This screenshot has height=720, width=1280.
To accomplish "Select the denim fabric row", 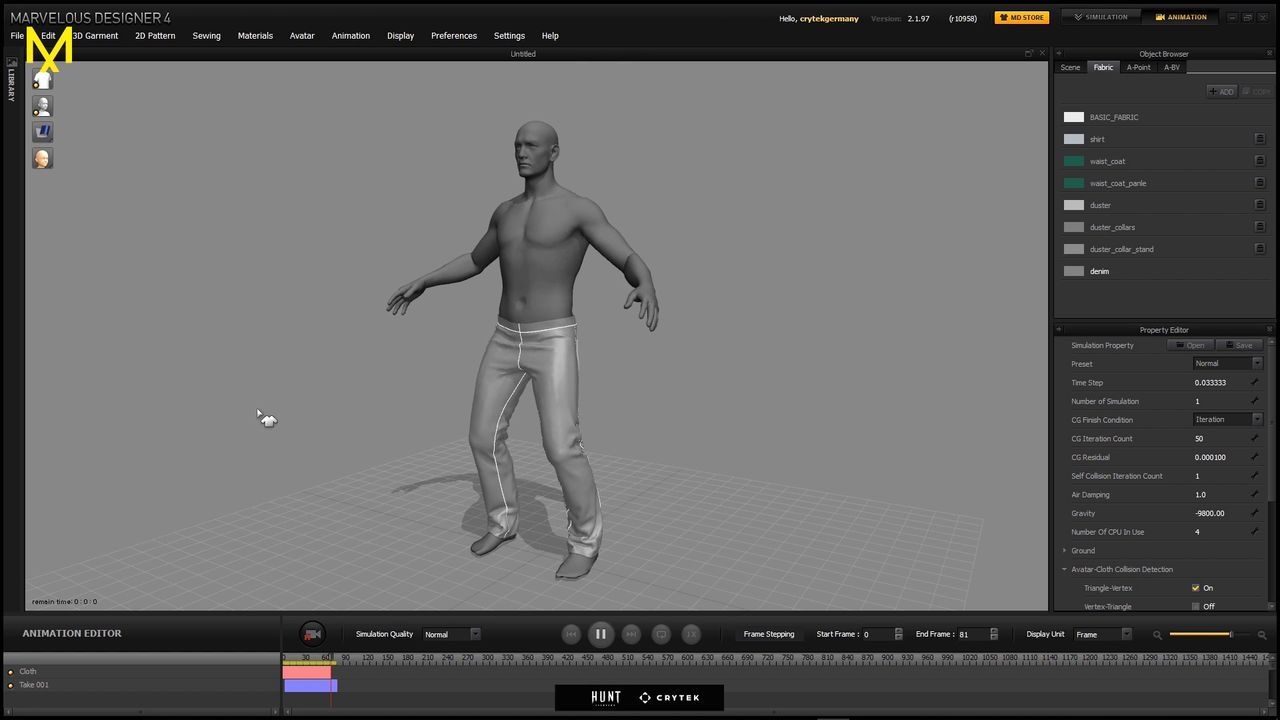I will (x=1164, y=271).
